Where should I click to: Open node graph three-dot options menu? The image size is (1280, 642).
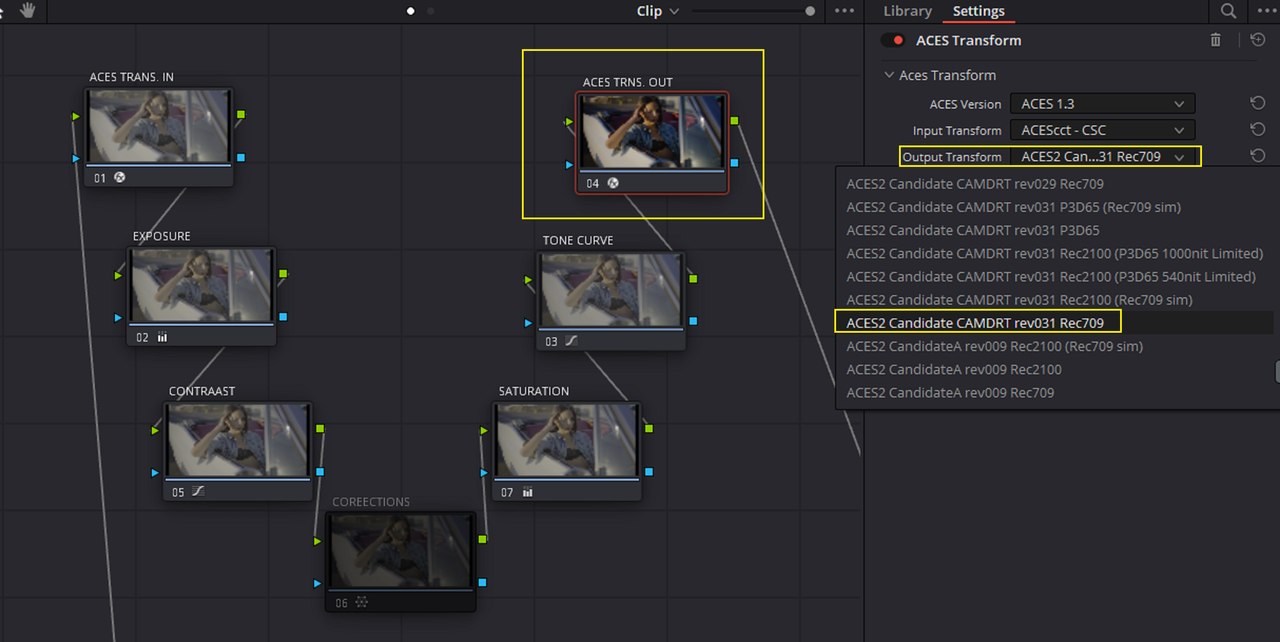tap(844, 11)
